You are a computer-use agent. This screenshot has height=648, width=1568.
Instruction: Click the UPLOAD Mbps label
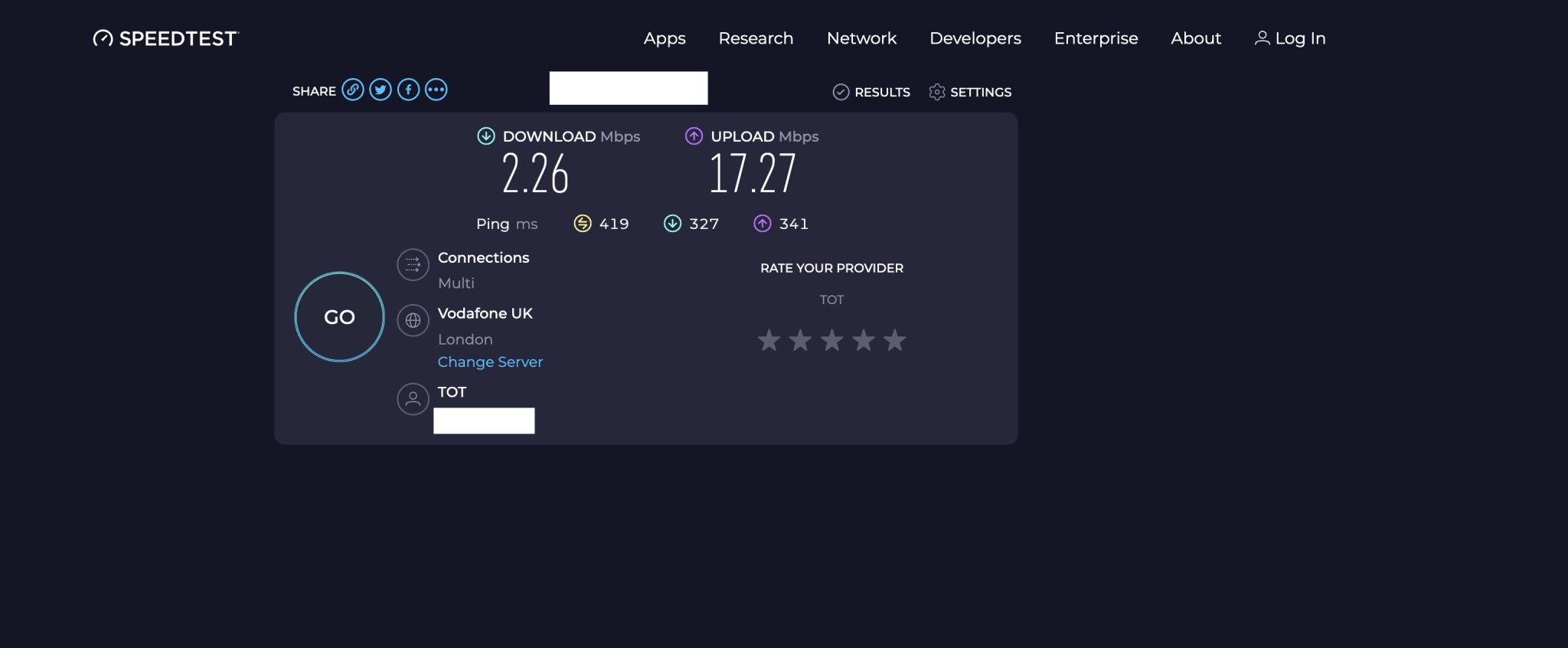(x=765, y=136)
